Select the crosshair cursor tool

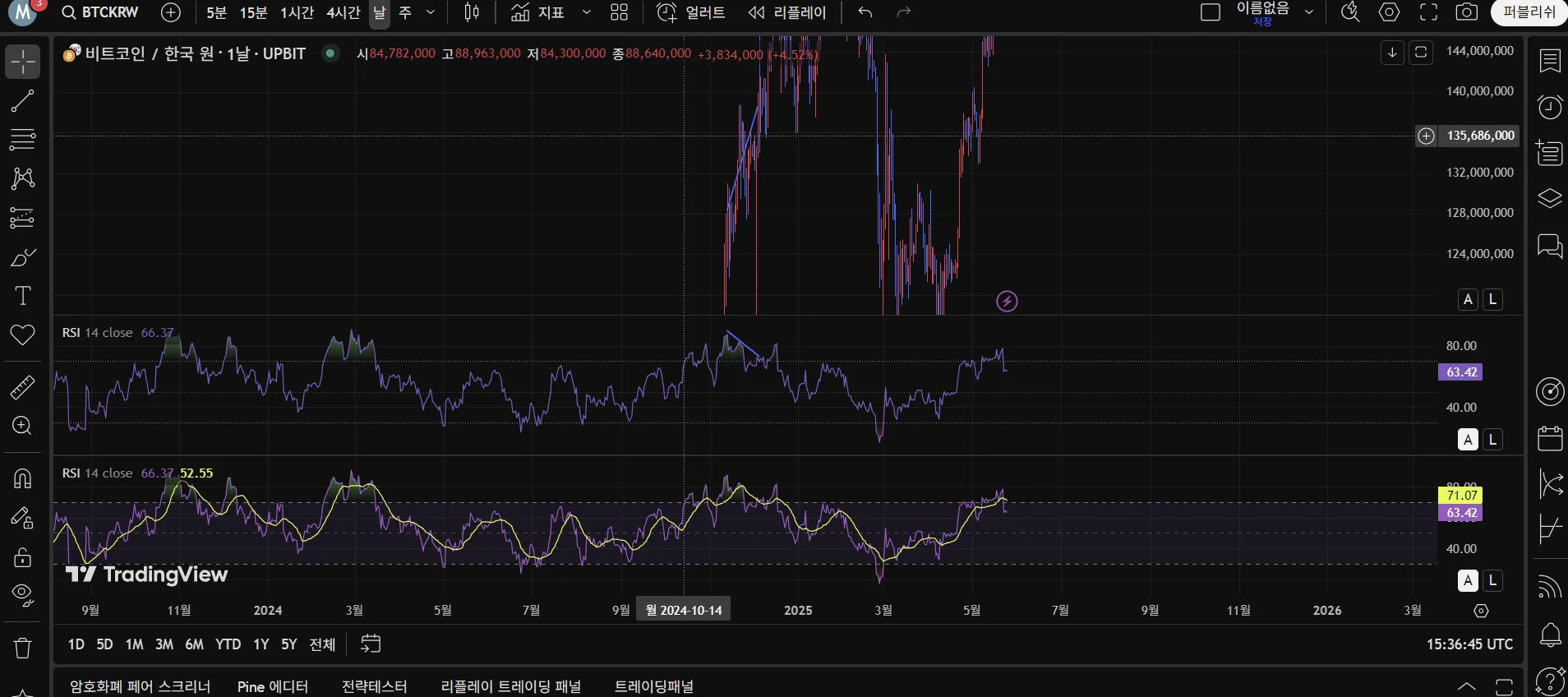click(x=22, y=62)
